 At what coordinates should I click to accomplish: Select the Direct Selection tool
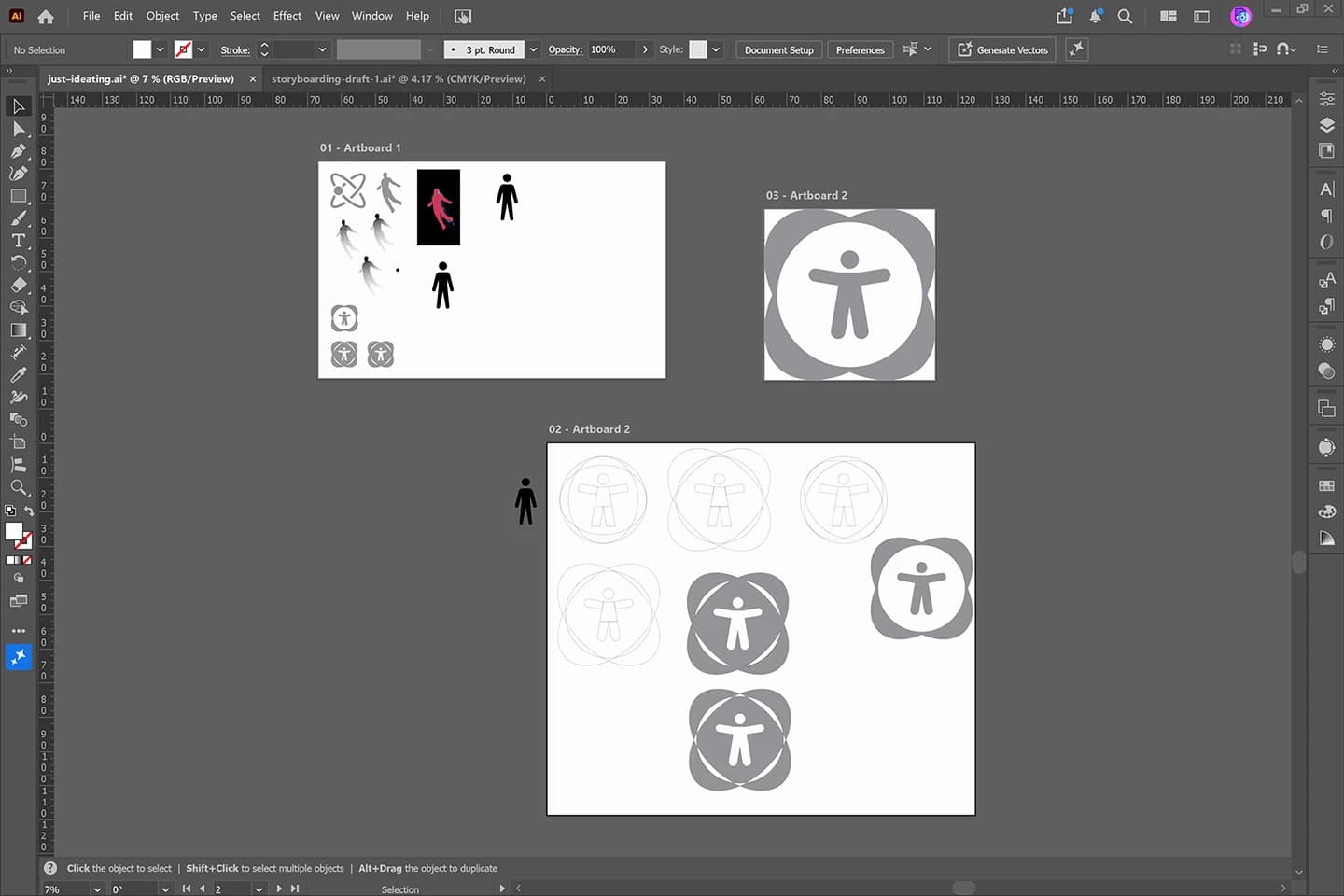tap(19, 129)
